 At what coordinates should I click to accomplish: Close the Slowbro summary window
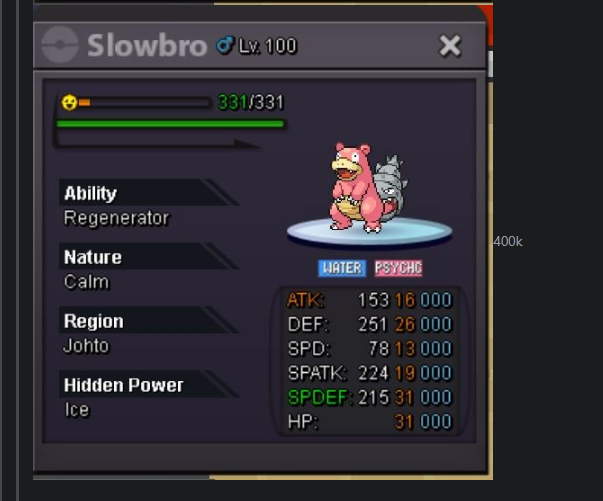coord(450,46)
